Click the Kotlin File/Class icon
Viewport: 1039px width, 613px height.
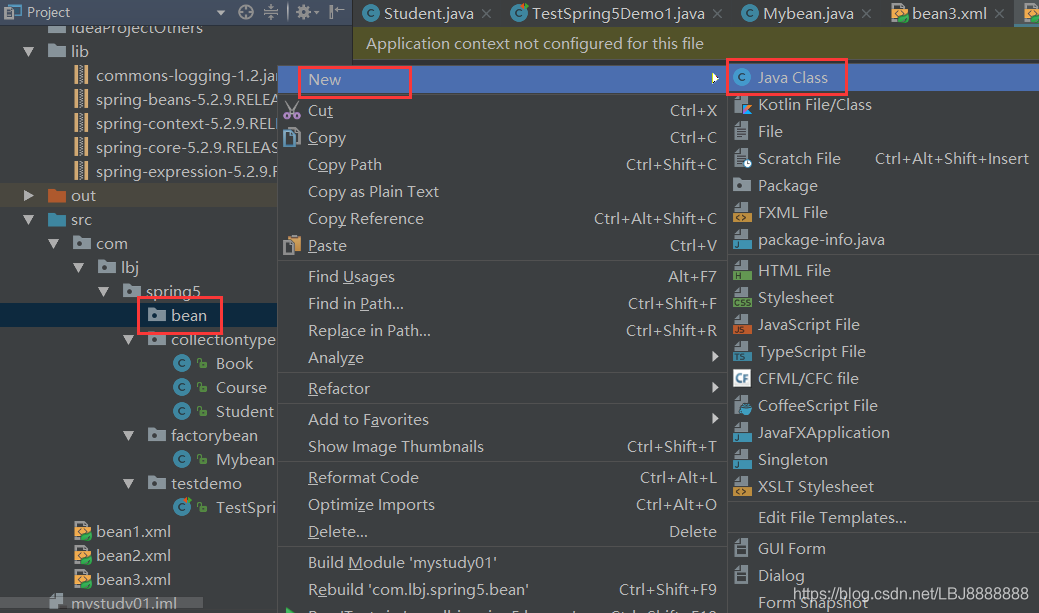(x=742, y=105)
